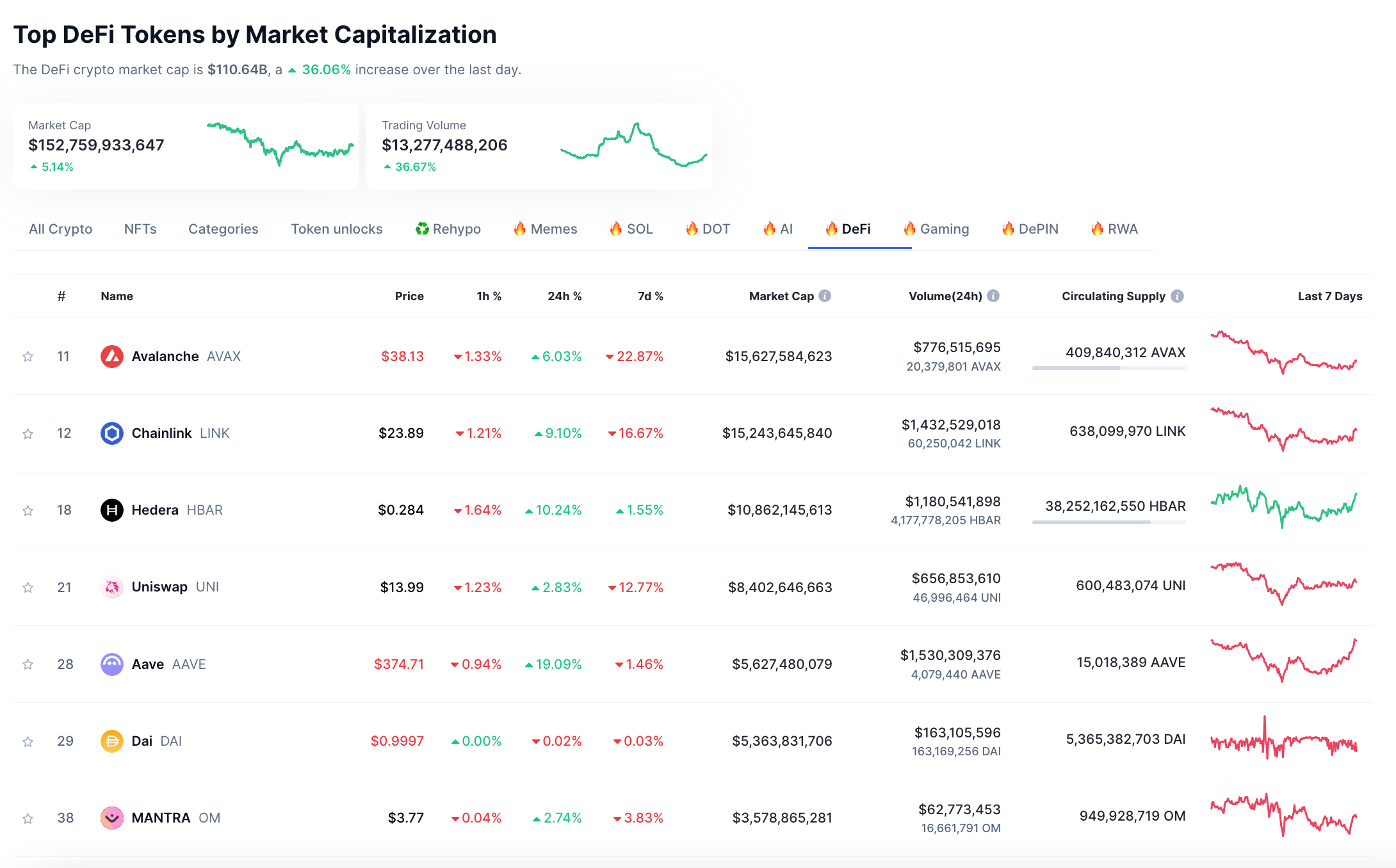Sort by the 24h % column
The width and height of the screenshot is (1396, 868).
[x=565, y=296]
